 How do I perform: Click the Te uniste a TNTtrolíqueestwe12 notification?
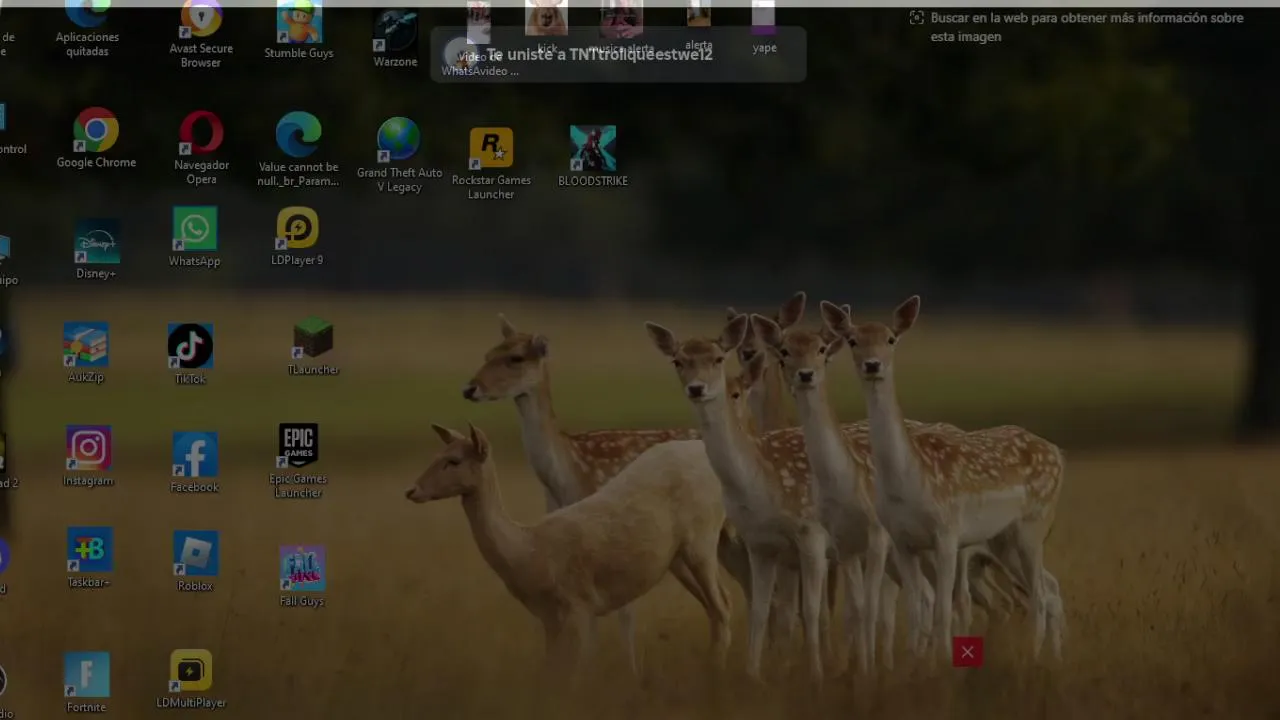pos(618,55)
